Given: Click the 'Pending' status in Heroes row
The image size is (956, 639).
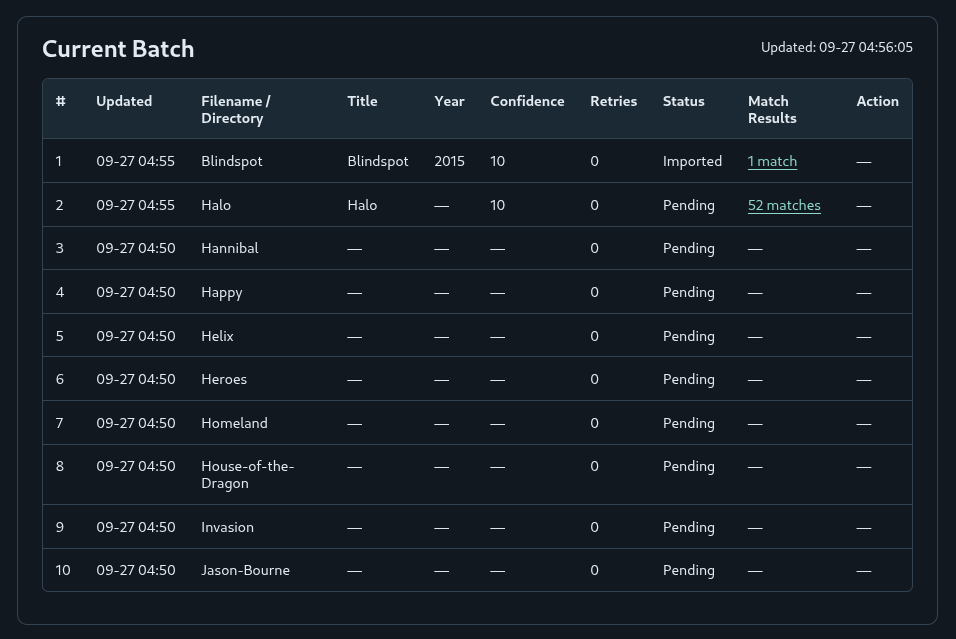Looking at the screenshot, I should [x=688, y=379].
